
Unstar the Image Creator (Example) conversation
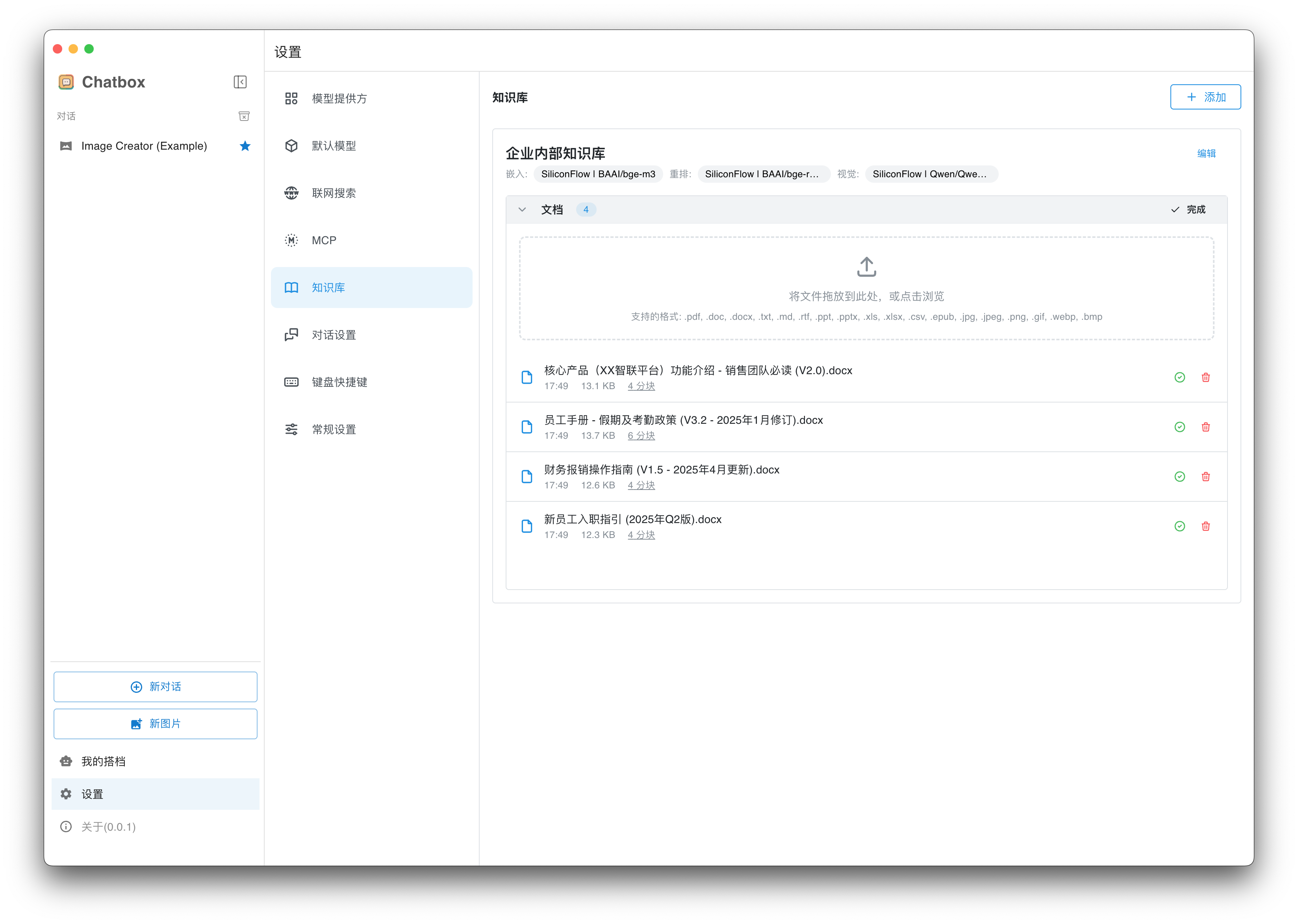point(245,146)
